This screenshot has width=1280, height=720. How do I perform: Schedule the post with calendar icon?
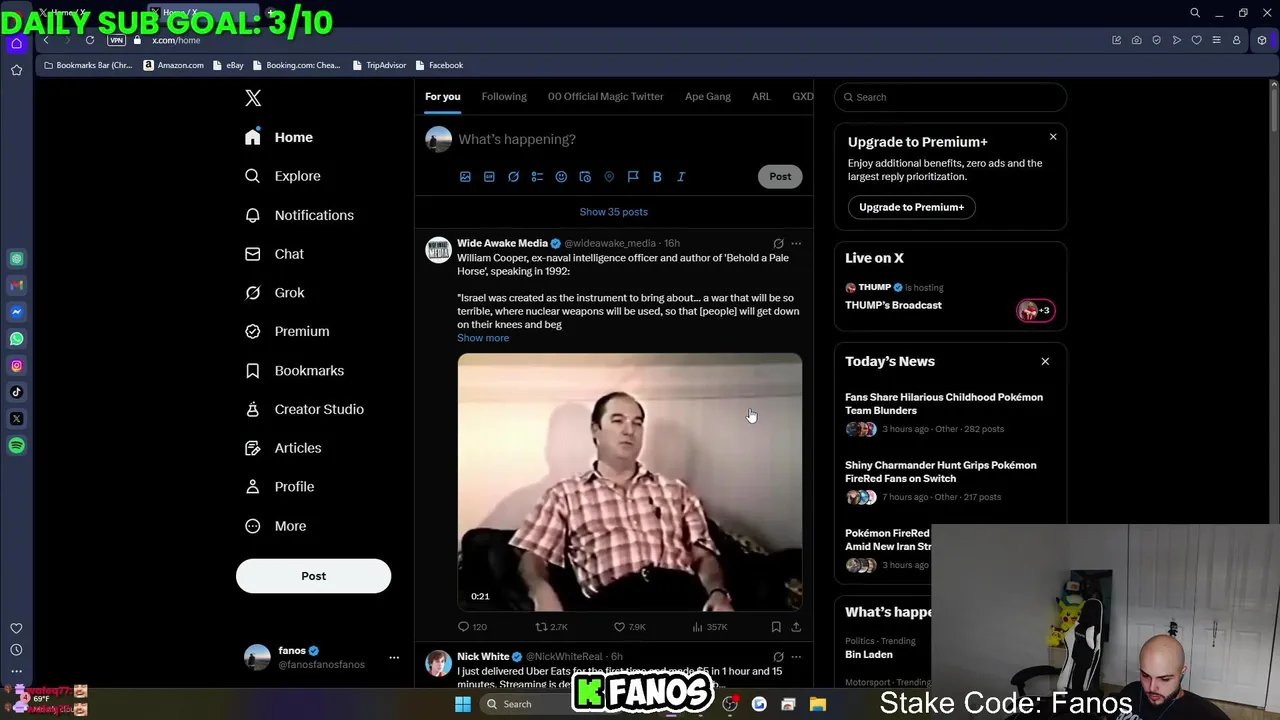pyautogui.click(x=585, y=177)
